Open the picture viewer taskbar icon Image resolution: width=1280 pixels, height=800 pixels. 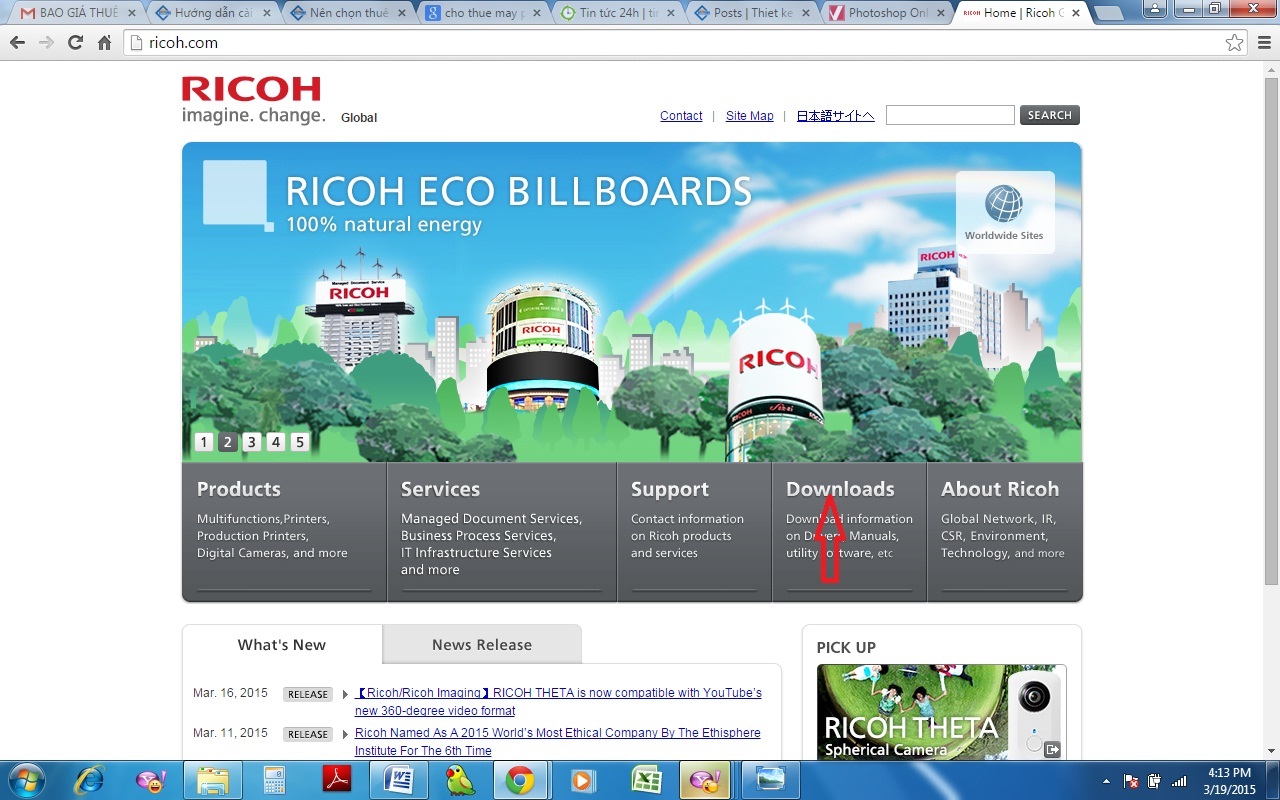770,780
